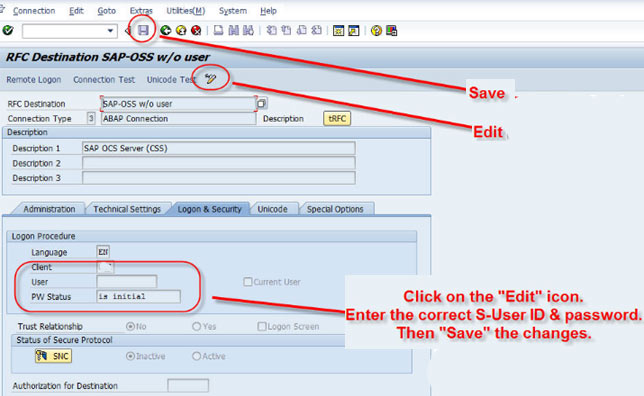The width and height of the screenshot is (644, 396).
Task: Click the Print icon in toolbar
Action: click(218, 30)
